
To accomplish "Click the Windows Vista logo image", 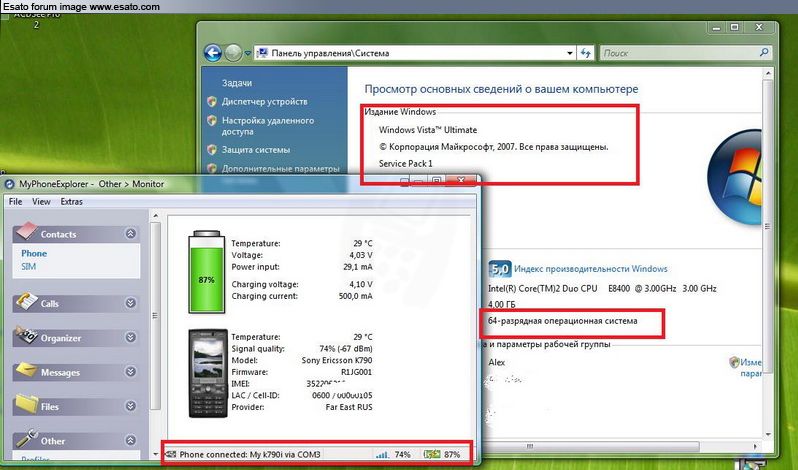I will (735, 175).
